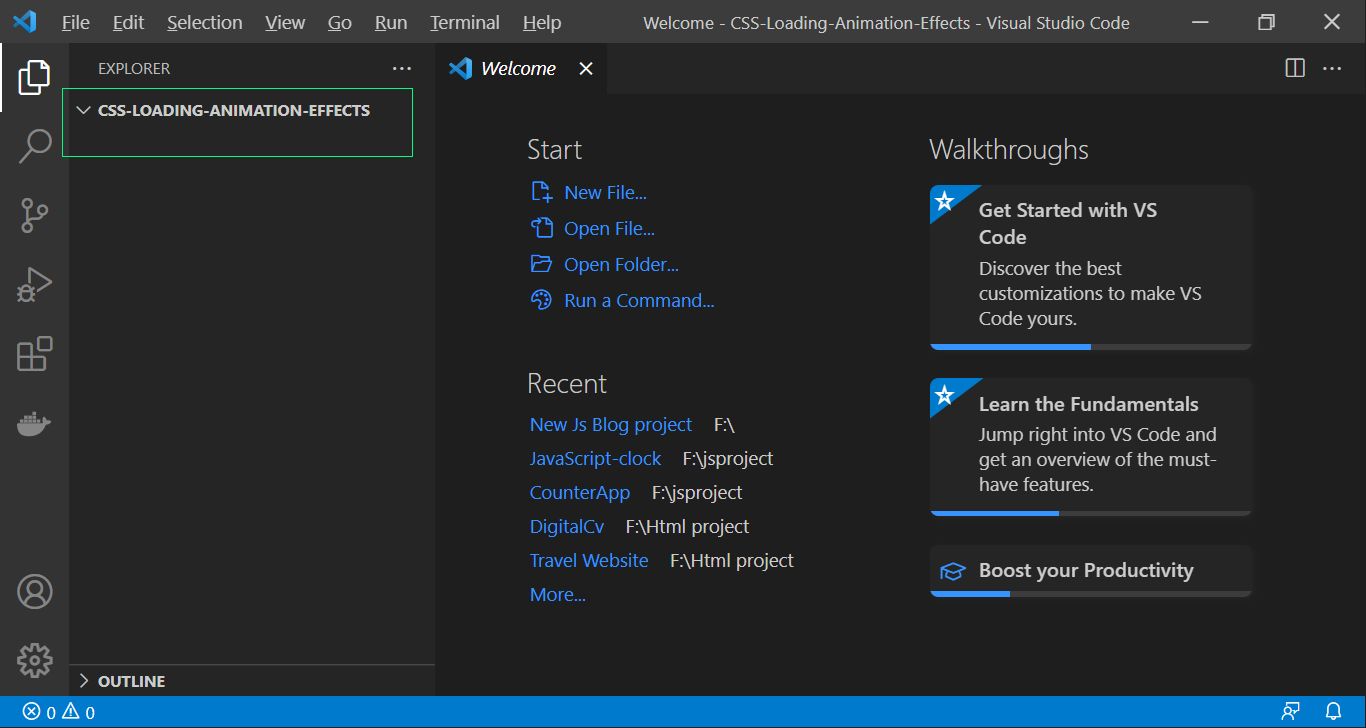Click the errors and warnings status indicator
This screenshot has width=1366, height=728.
coord(59,712)
